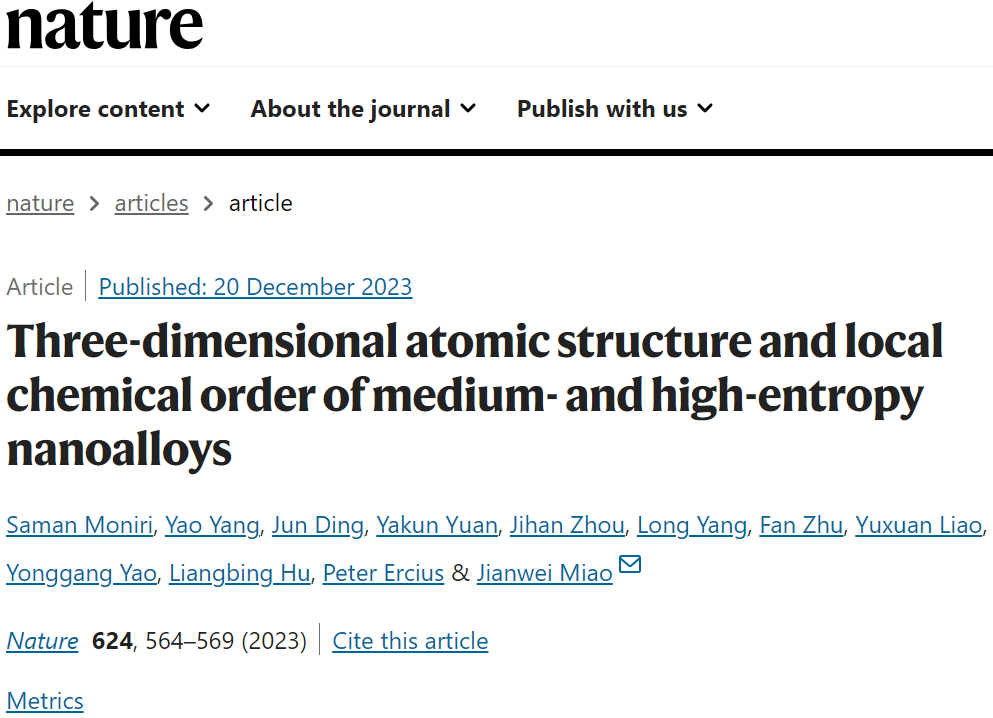
Task: Go to the nature breadcrumb link
Action: 40,203
